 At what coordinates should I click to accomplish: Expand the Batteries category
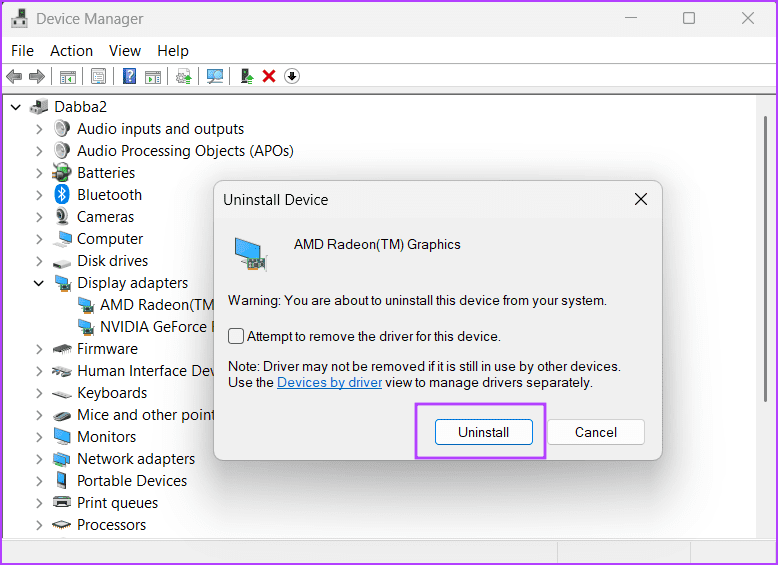(39, 173)
